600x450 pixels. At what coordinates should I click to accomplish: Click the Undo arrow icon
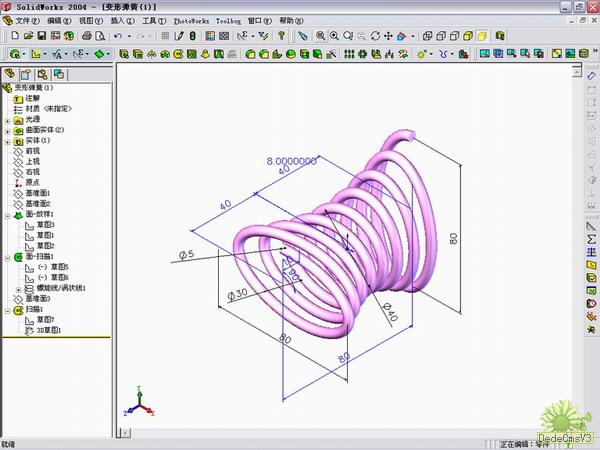coord(118,35)
